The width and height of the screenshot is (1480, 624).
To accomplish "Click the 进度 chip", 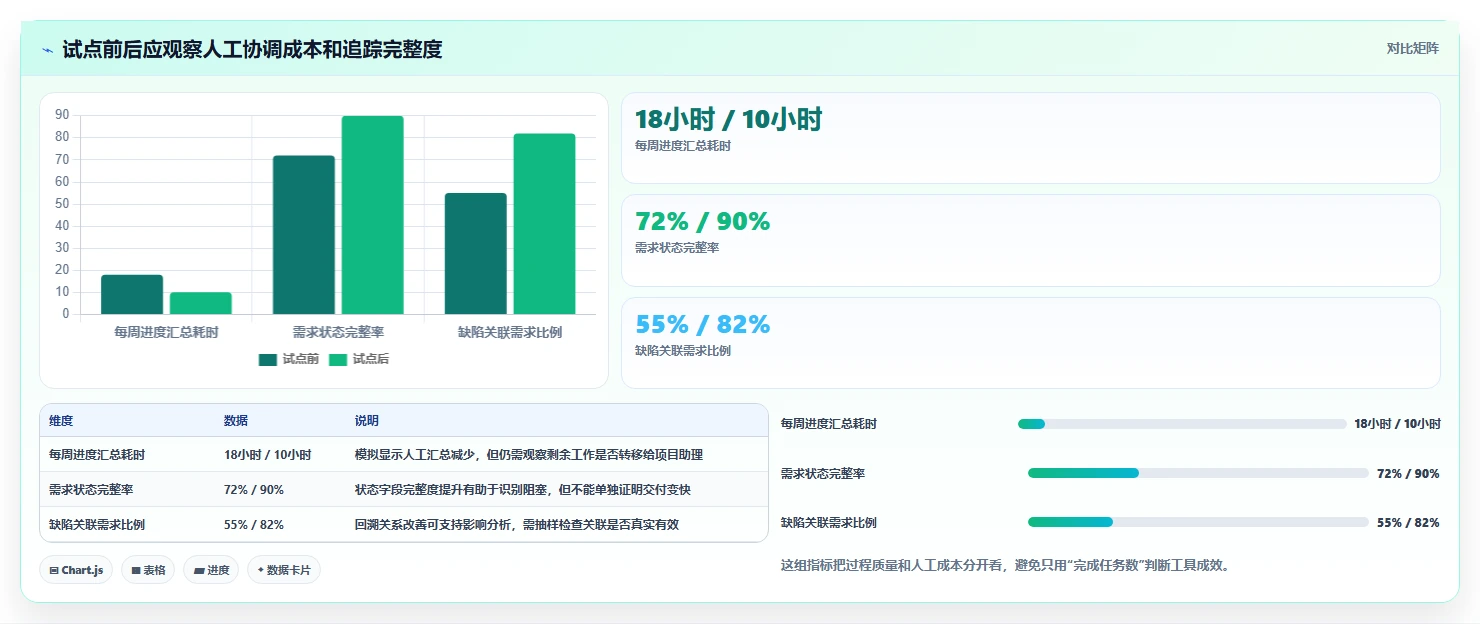I will (211, 570).
